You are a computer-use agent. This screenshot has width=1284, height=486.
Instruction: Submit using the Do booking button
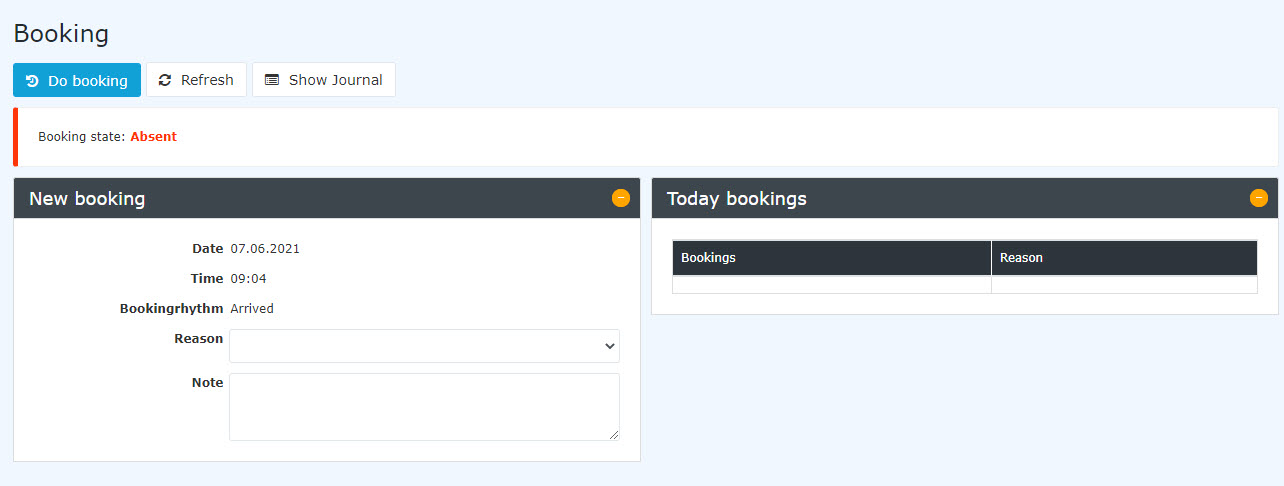pyautogui.click(x=77, y=80)
